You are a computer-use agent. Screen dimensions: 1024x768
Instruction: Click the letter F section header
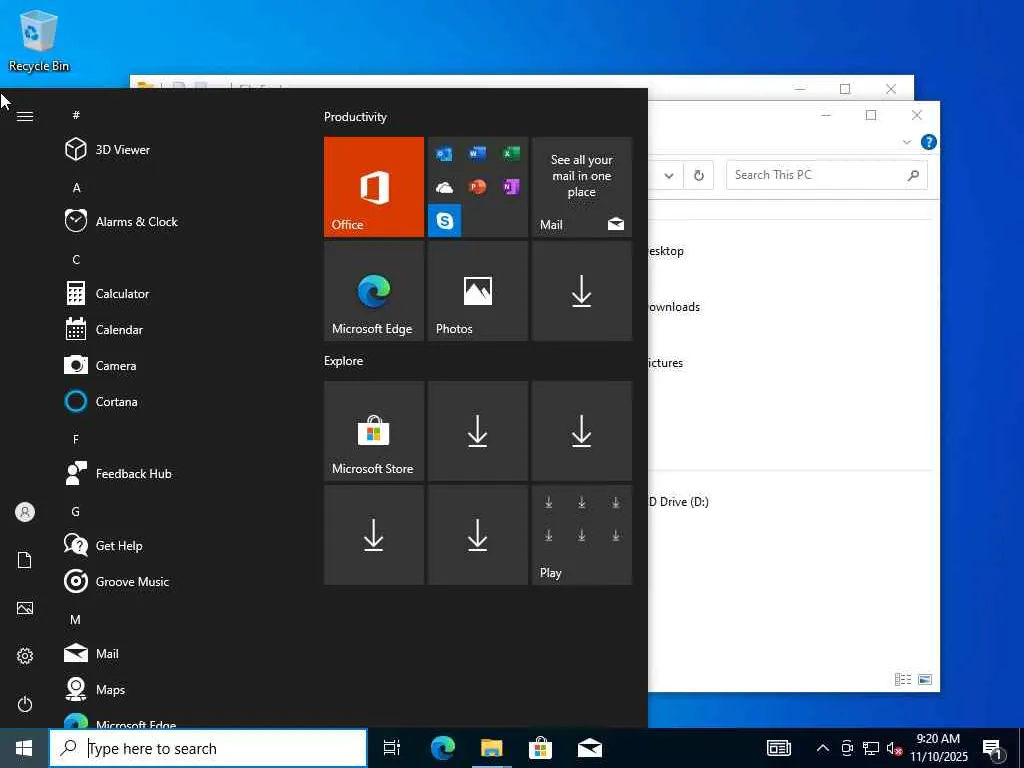tap(76, 440)
